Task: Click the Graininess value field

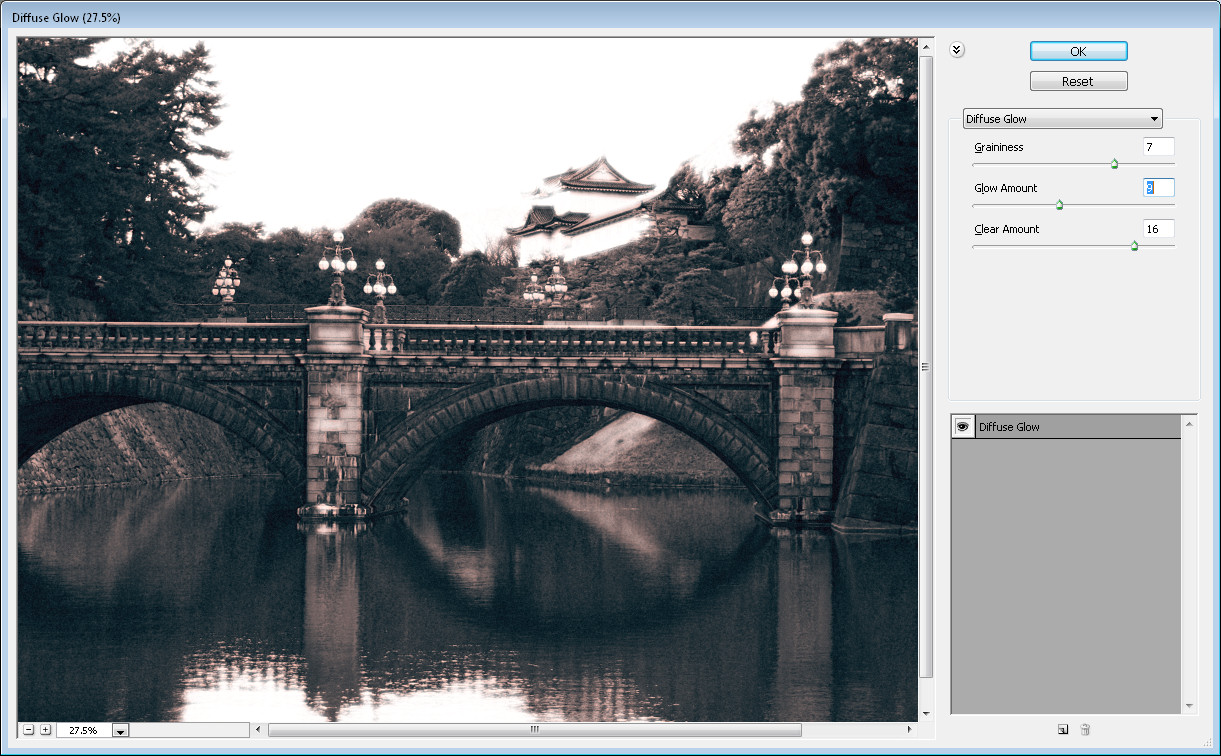Action: click(1158, 147)
